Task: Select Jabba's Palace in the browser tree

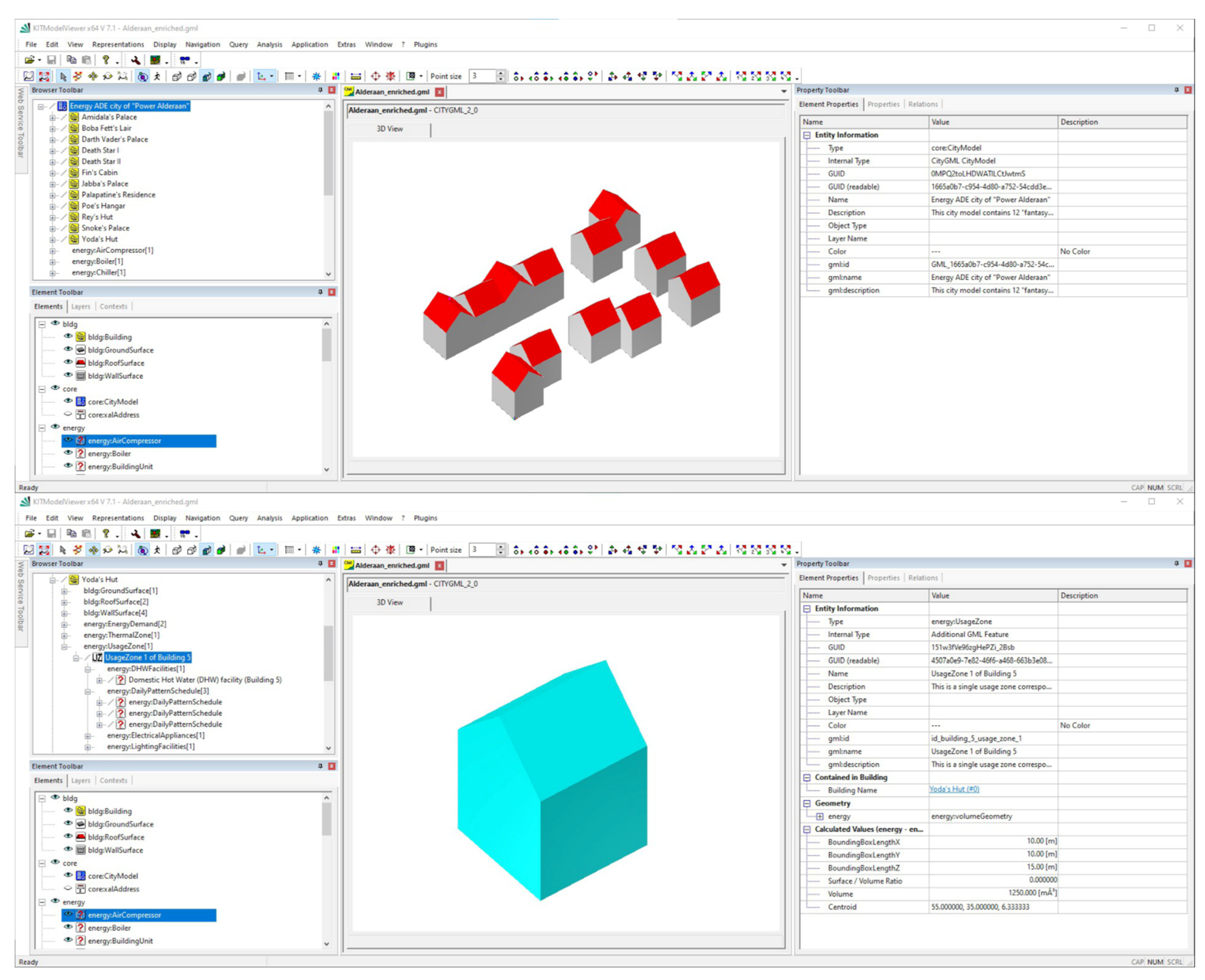Action: tap(105, 184)
